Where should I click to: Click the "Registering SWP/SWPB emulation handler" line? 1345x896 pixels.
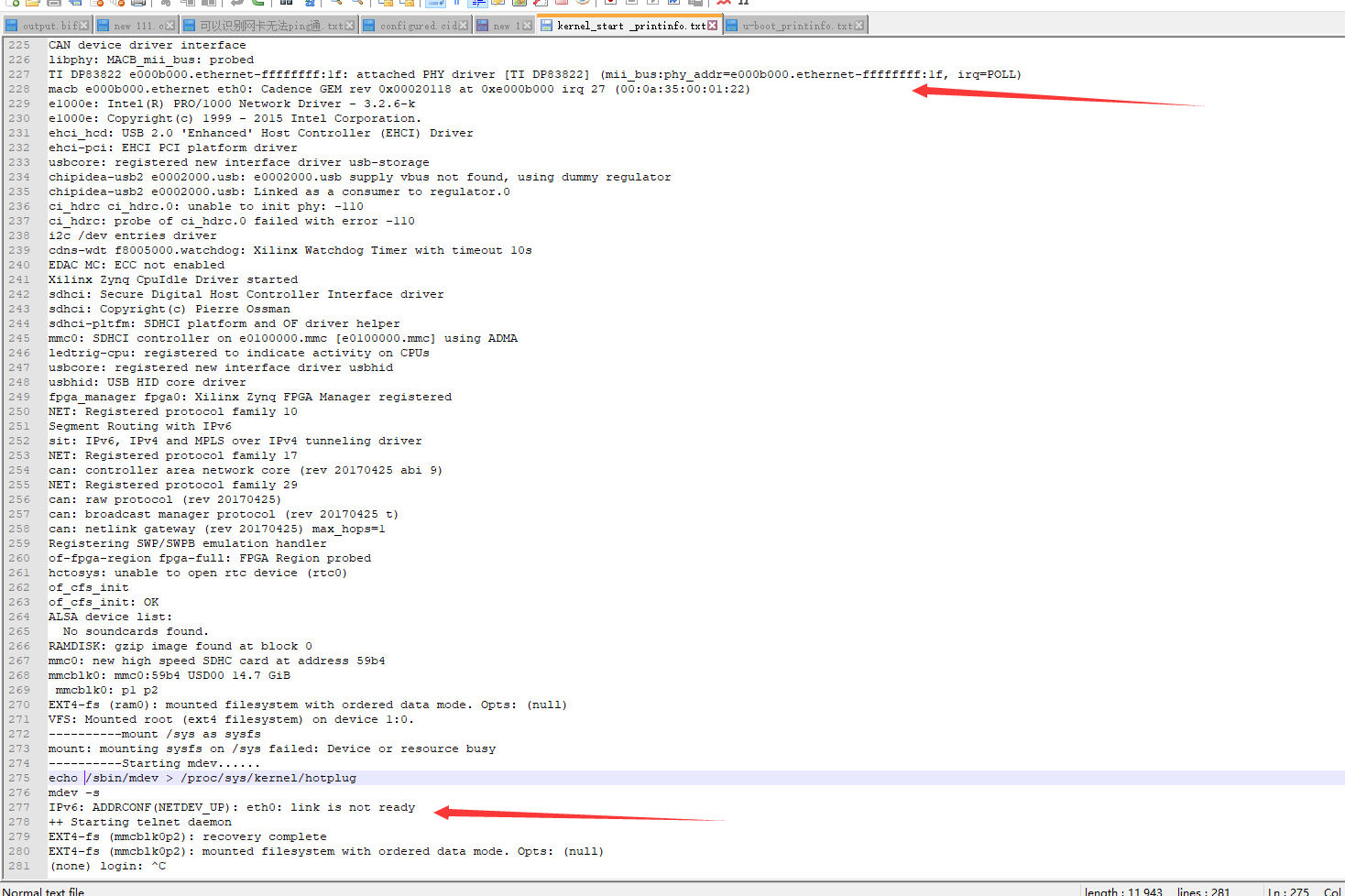[x=188, y=543]
